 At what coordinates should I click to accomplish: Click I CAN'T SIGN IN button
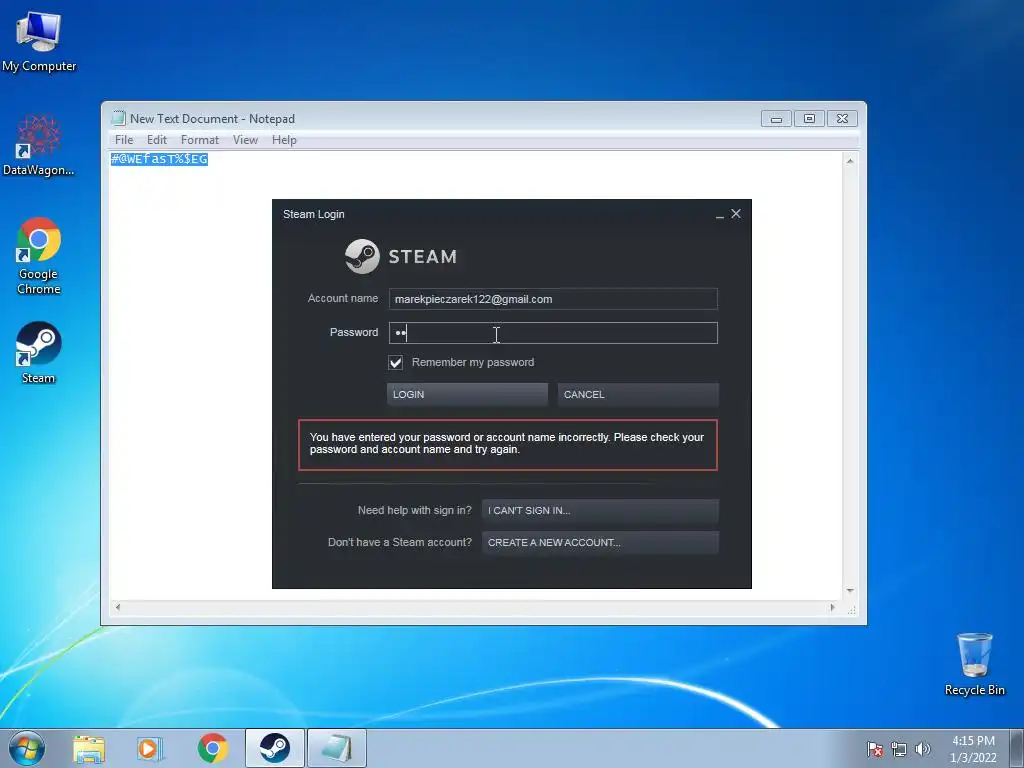(x=600, y=511)
